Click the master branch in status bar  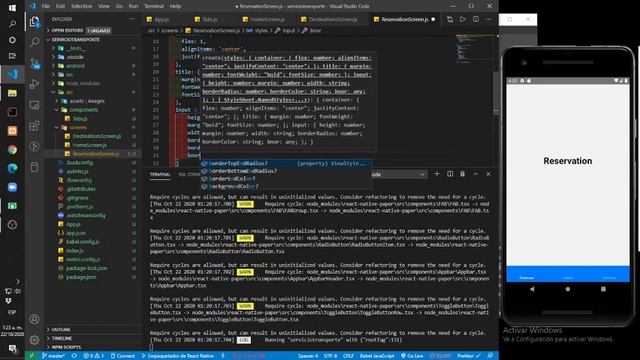click(x=53, y=356)
